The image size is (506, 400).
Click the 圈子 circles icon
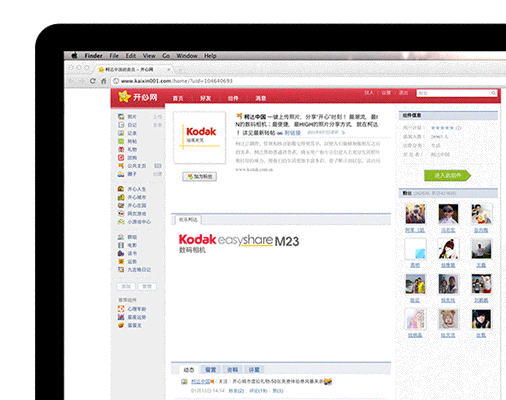coord(121,174)
